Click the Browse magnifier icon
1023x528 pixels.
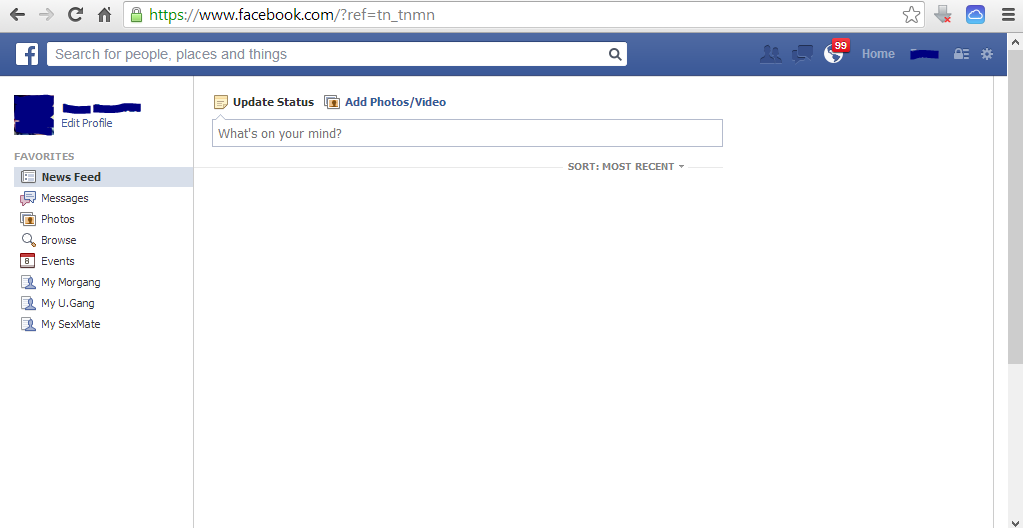pos(28,240)
